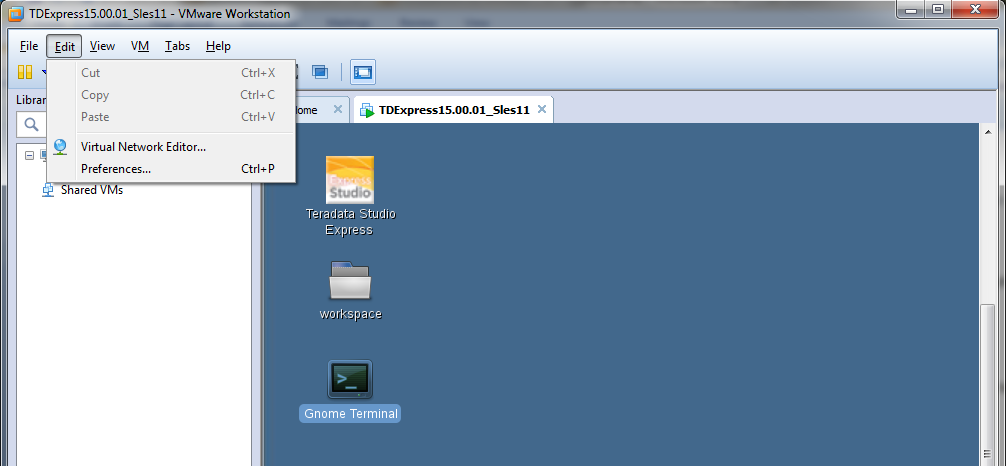Click the VMware Workstation title bar icon
The width and height of the screenshot is (1006, 466).
pos(17,13)
